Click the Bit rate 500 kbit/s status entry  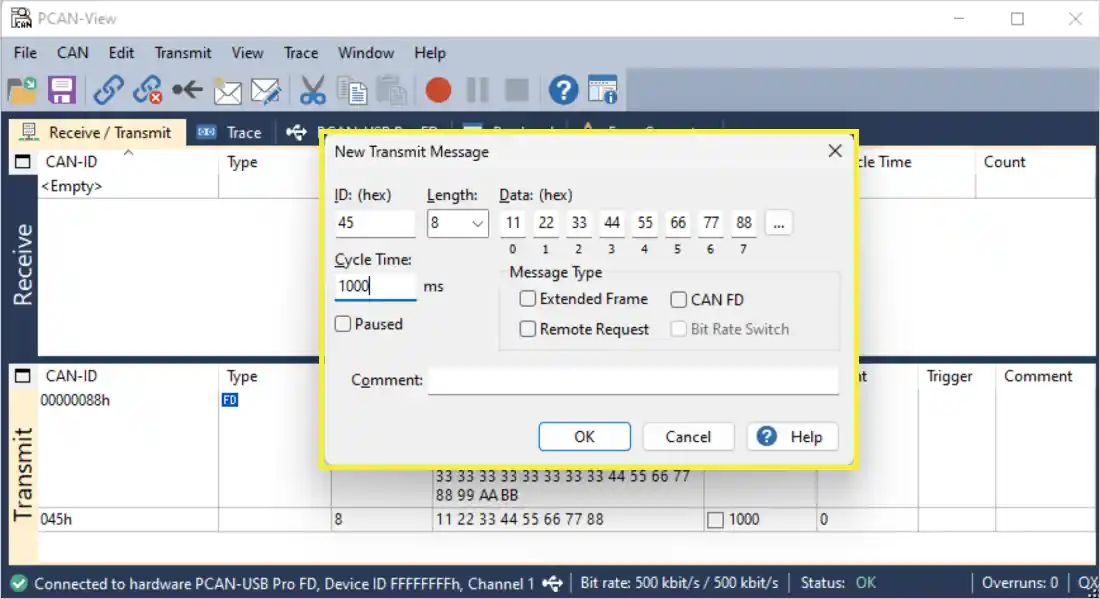coord(679,583)
